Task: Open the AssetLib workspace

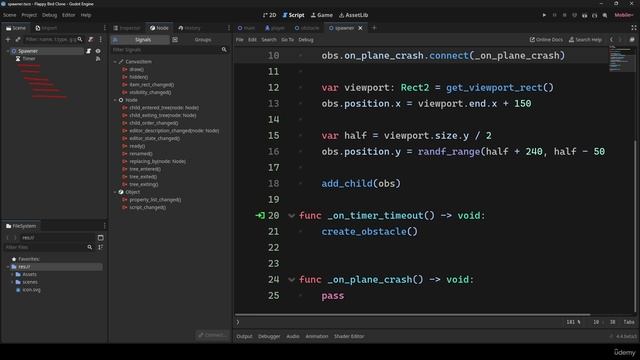Action: pos(353,15)
